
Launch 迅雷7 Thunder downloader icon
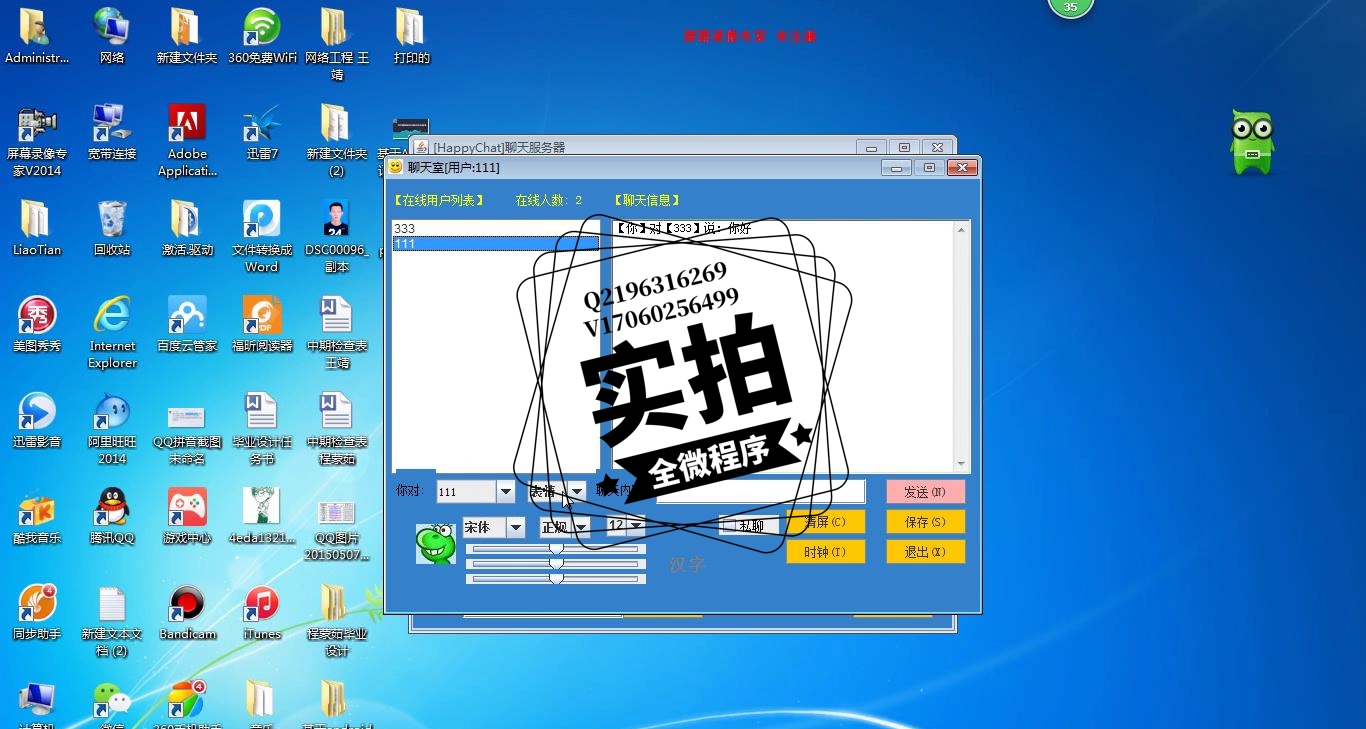(x=262, y=132)
